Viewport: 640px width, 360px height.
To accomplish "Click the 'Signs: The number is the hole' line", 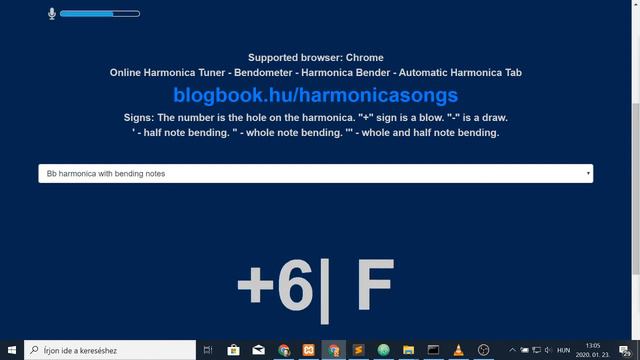I will 316,118.
